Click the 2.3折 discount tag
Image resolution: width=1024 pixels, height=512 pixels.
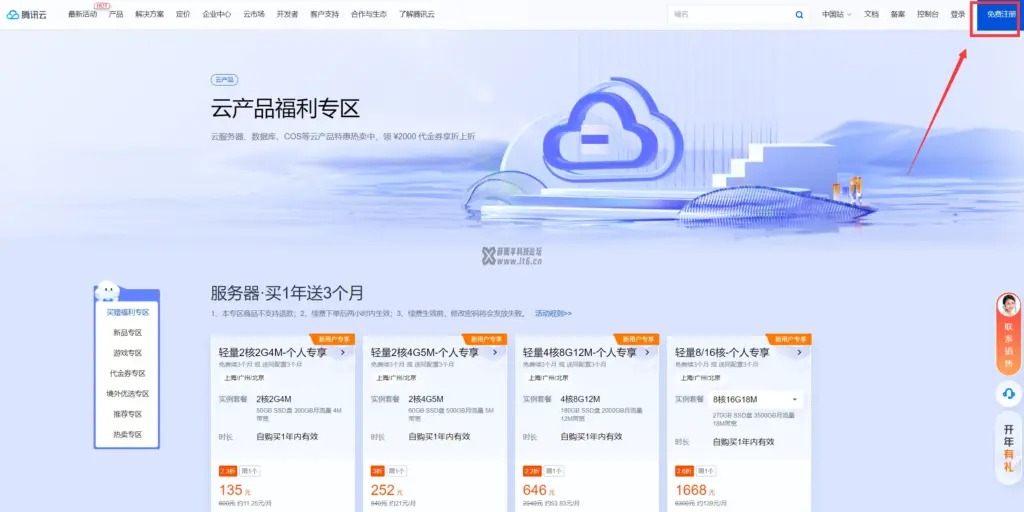228,471
